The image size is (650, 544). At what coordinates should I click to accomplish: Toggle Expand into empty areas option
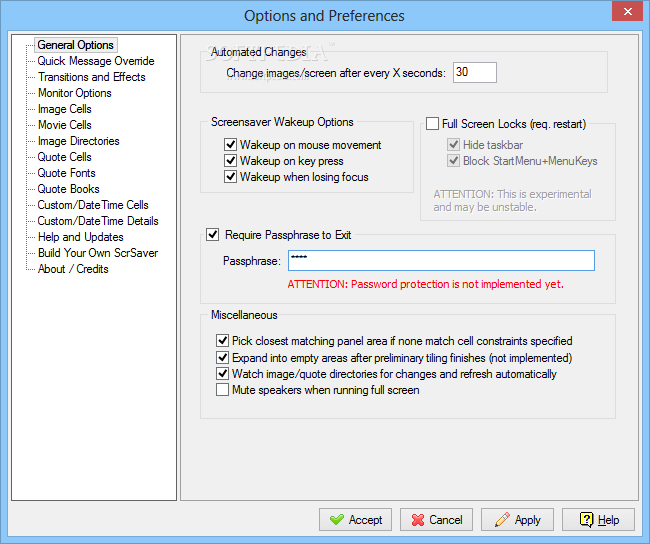click(223, 357)
